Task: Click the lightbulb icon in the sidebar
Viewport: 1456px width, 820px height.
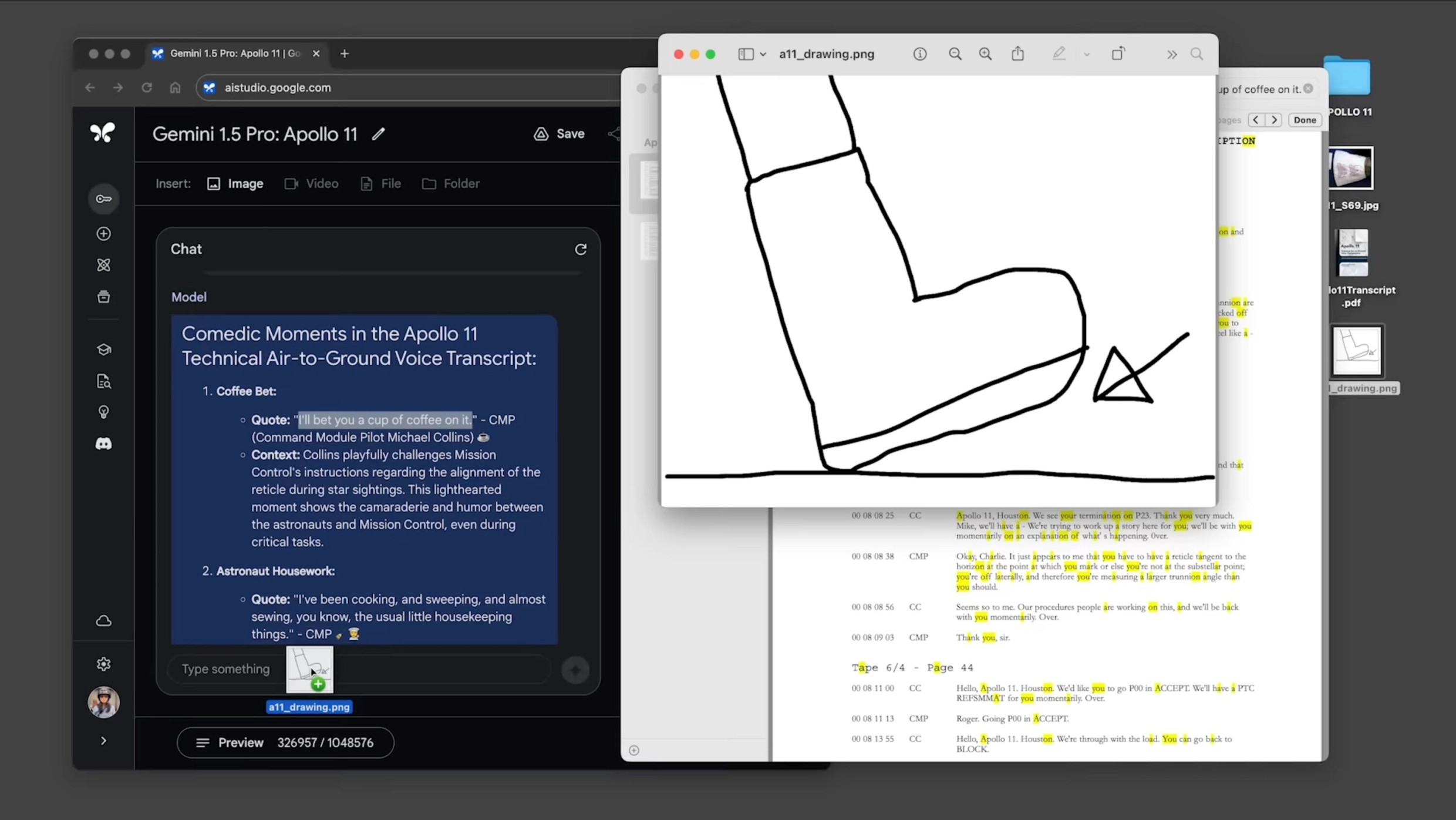Action: point(104,411)
